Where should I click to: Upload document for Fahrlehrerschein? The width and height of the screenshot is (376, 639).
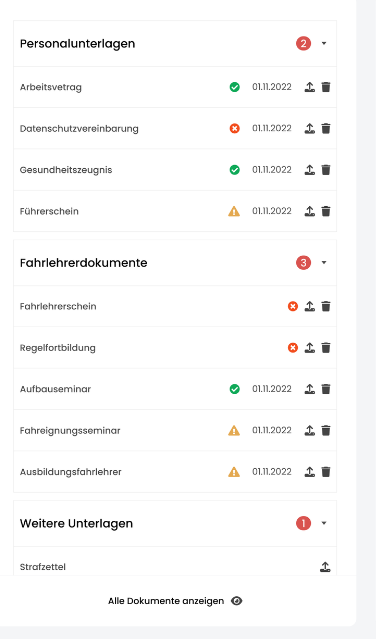(310, 306)
